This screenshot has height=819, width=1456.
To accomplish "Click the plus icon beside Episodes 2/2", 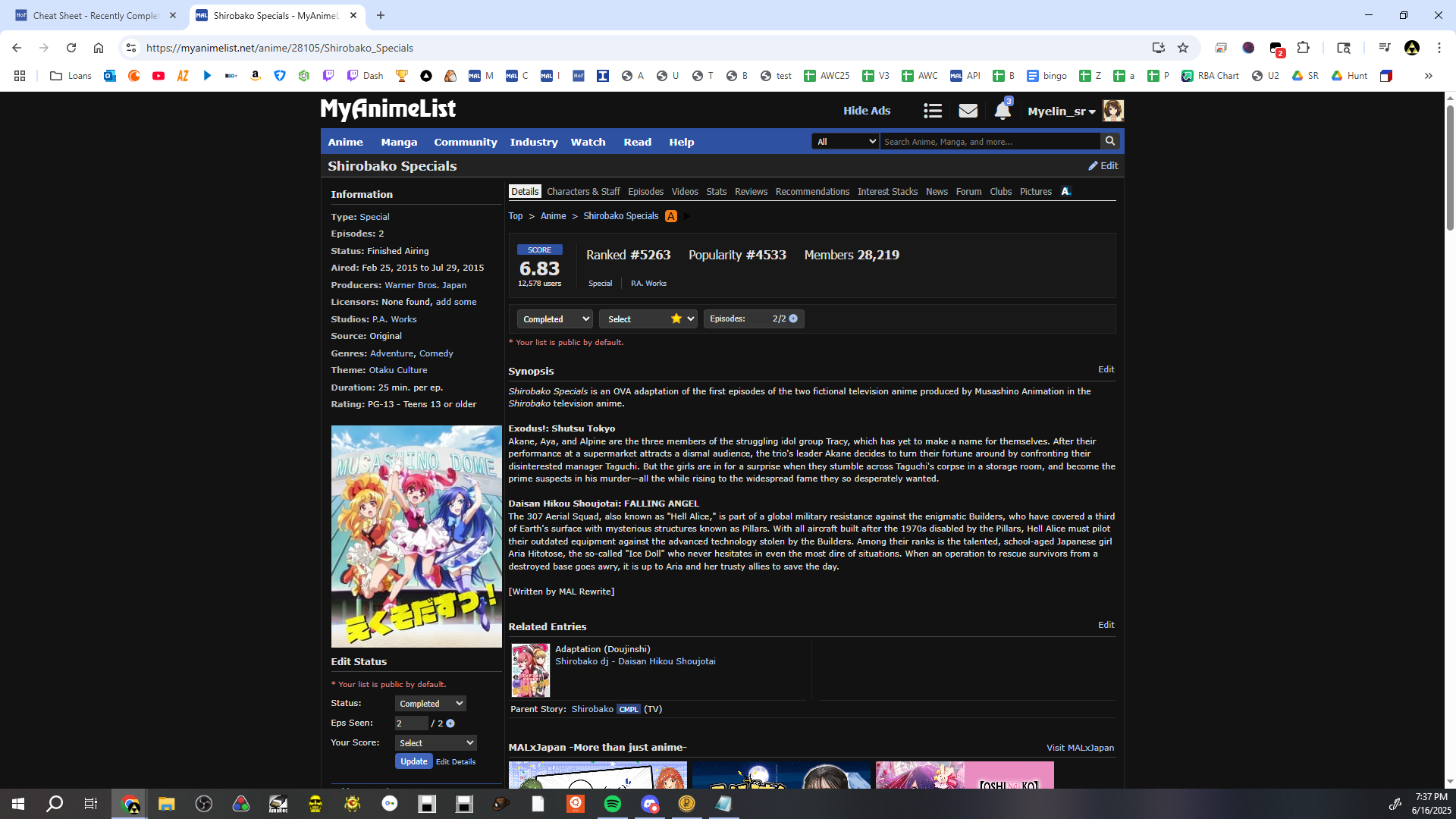I will tap(793, 318).
